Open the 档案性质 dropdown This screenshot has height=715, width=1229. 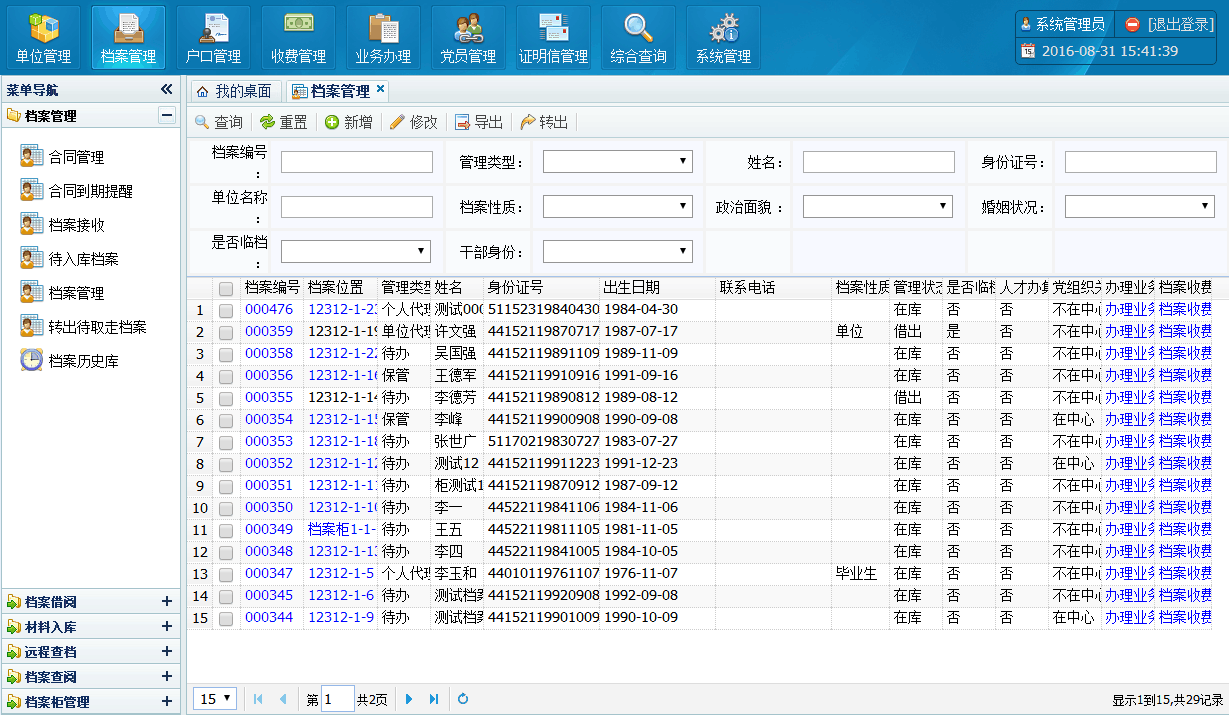(618, 206)
